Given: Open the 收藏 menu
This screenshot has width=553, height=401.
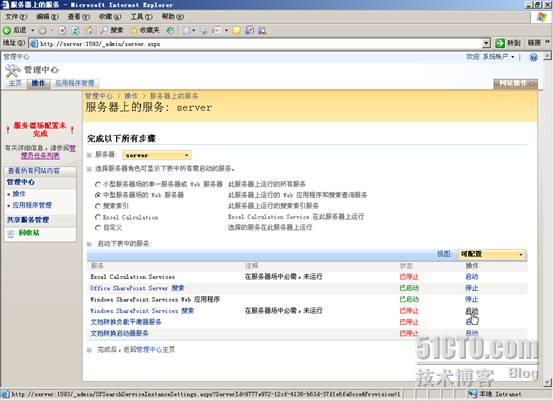Looking at the screenshot, I should tap(110, 17).
